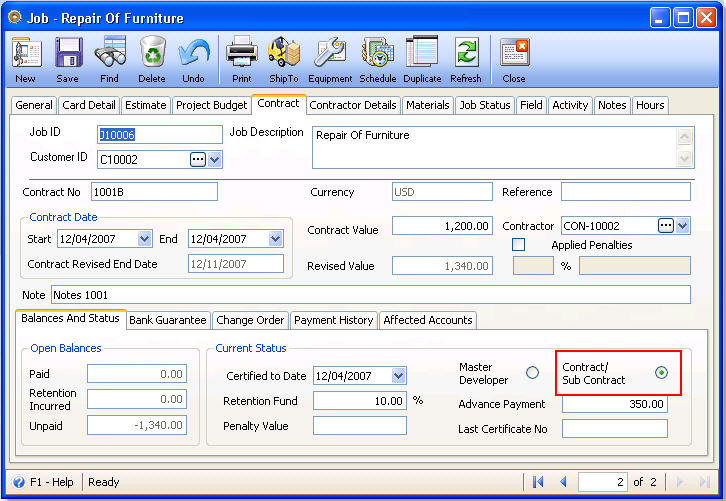Duplicate the job record
The height and width of the screenshot is (501, 726).
[422, 52]
